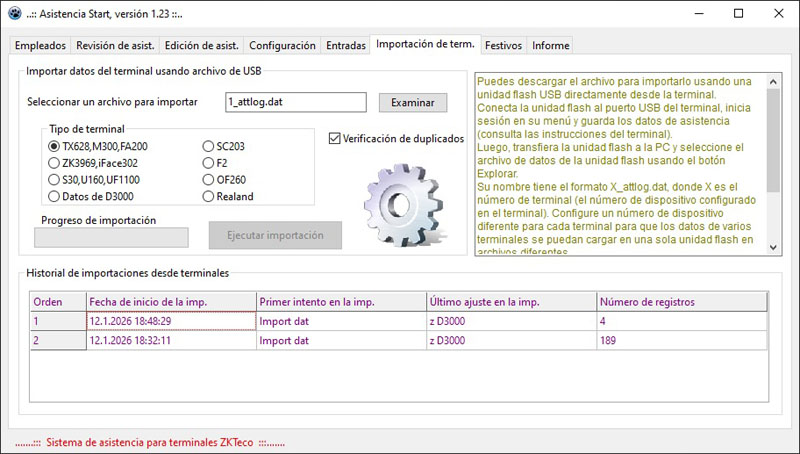Select the Realand radio button
The image size is (800, 454).
click(x=208, y=197)
